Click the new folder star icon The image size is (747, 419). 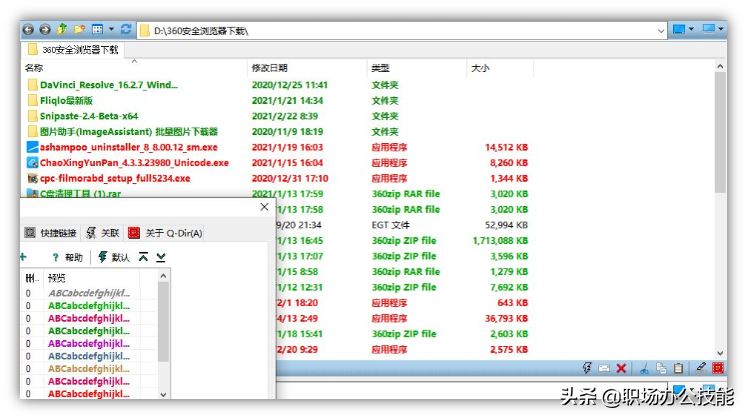click(79, 30)
